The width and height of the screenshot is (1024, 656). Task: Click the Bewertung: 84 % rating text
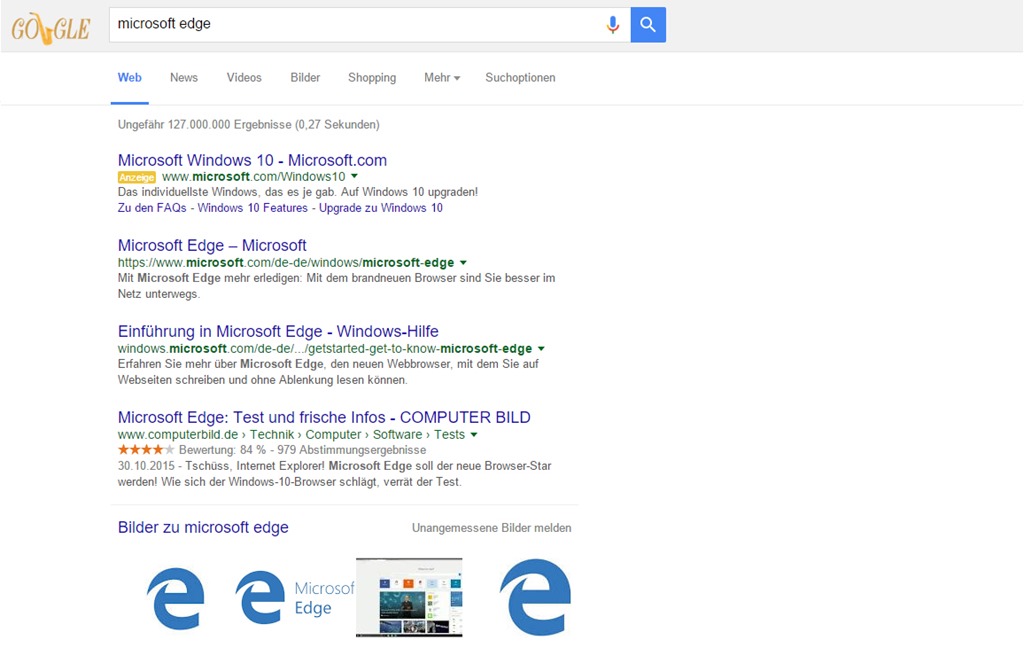pos(222,450)
